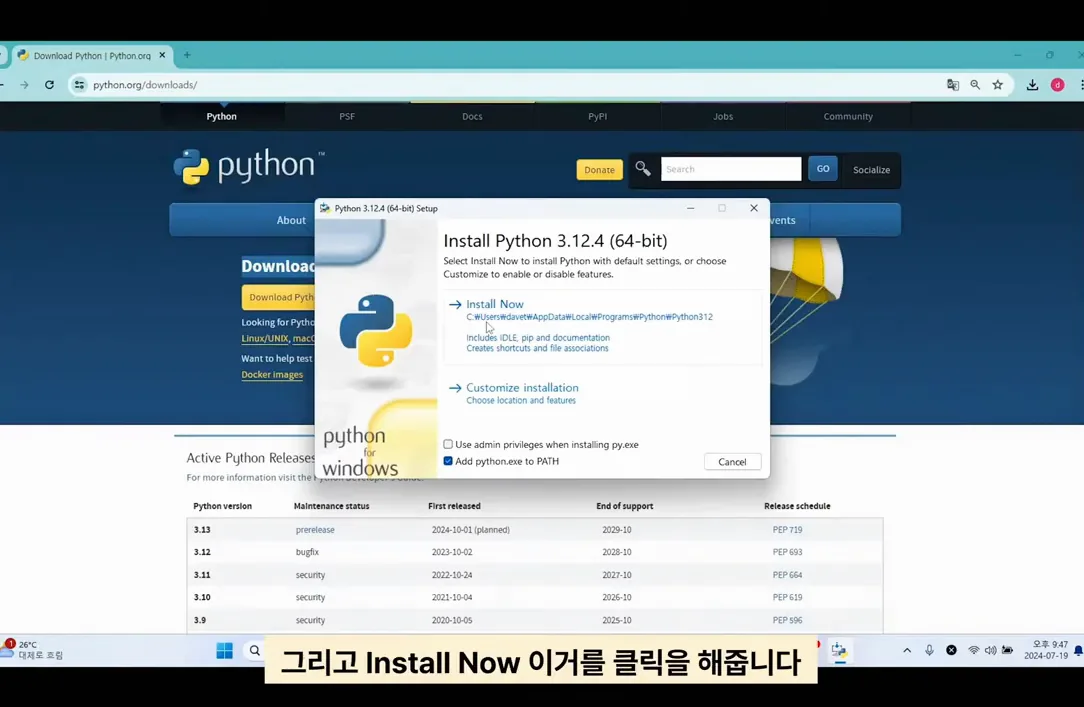Focus the website Search field
1084x707 pixels.
pos(731,169)
